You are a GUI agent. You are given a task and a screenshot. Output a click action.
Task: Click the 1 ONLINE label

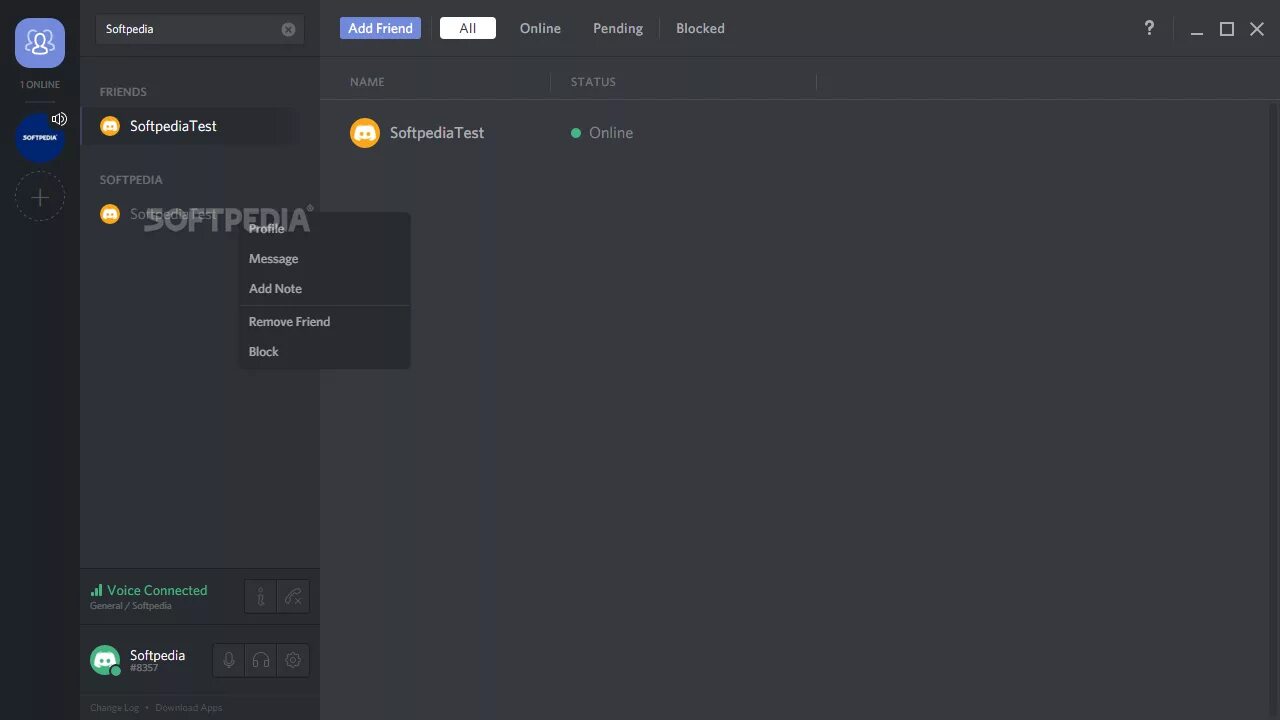click(x=40, y=85)
